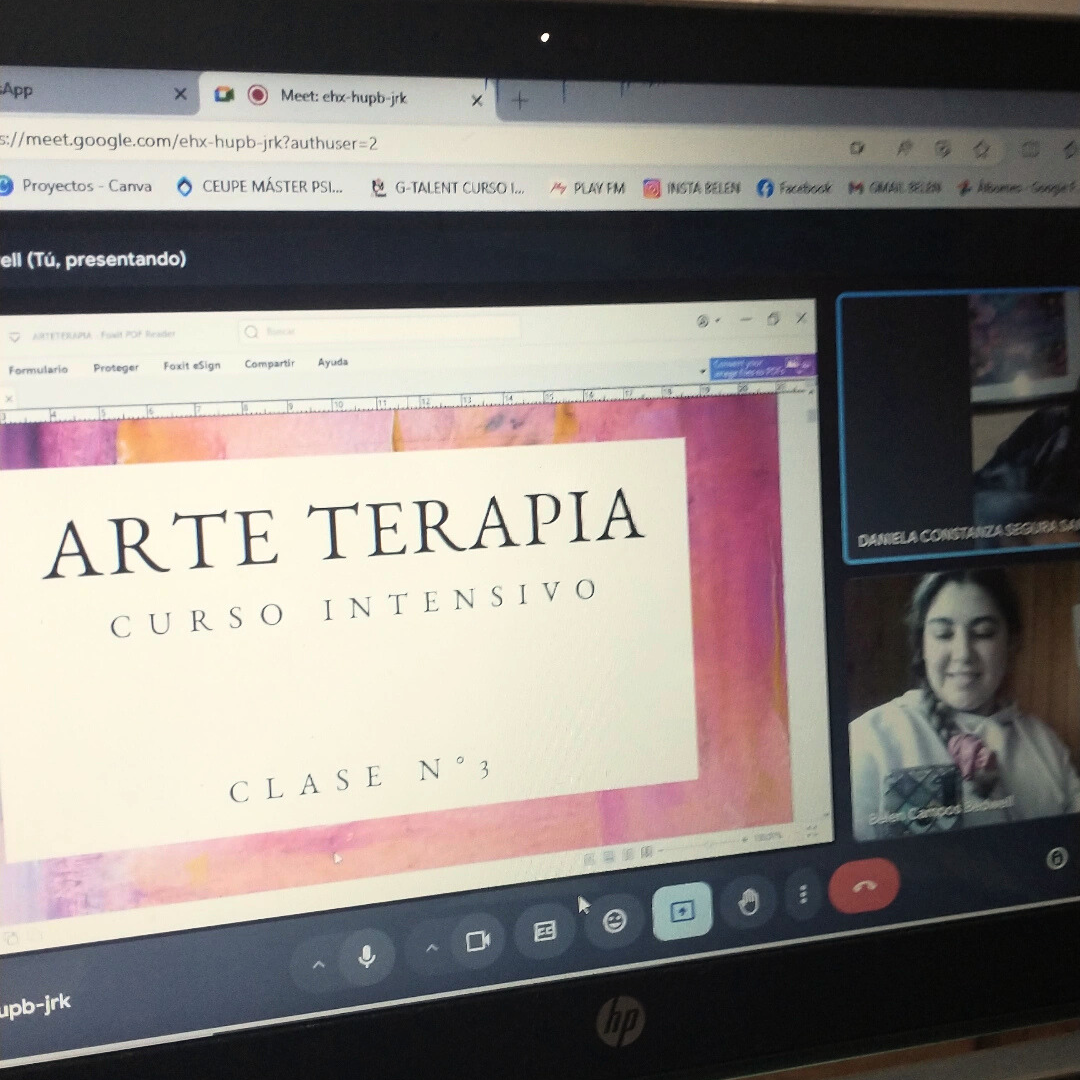Hang up with the red call button
This screenshot has width=1080, height=1080.
coord(864,886)
